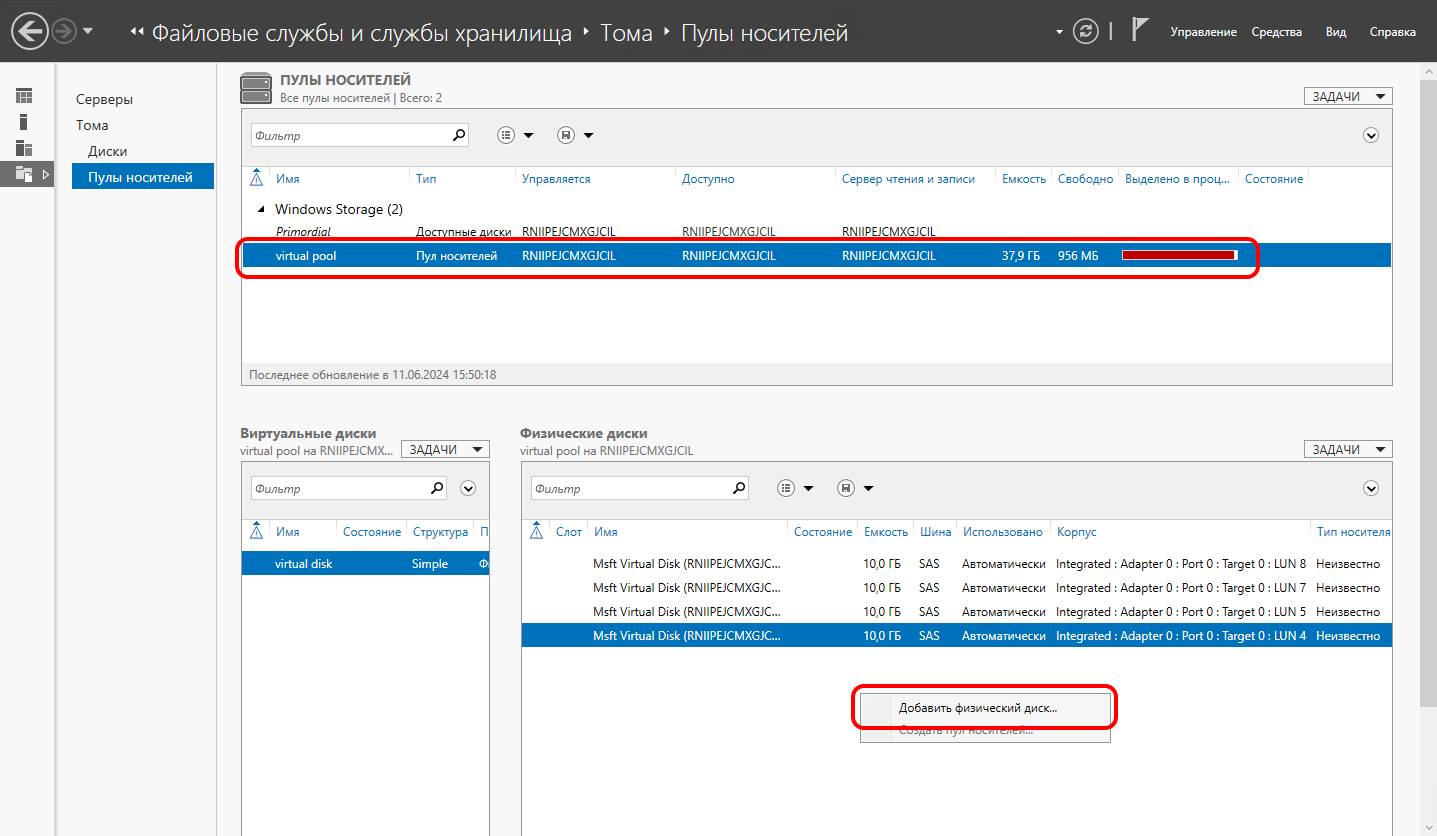Select Пулы носителей in navigation pane
Viewport: 1437px width, 836px height.
click(x=143, y=177)
